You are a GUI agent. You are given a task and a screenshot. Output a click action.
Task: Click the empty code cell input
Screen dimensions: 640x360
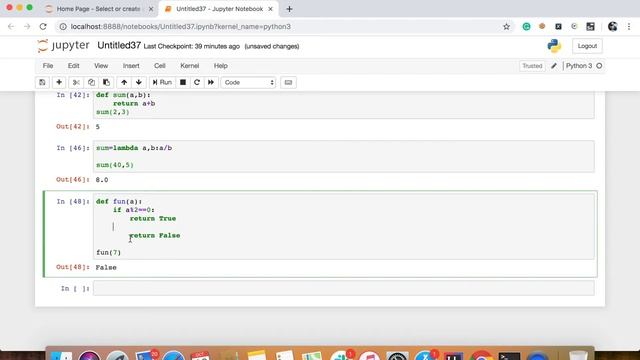pos(344,288)
